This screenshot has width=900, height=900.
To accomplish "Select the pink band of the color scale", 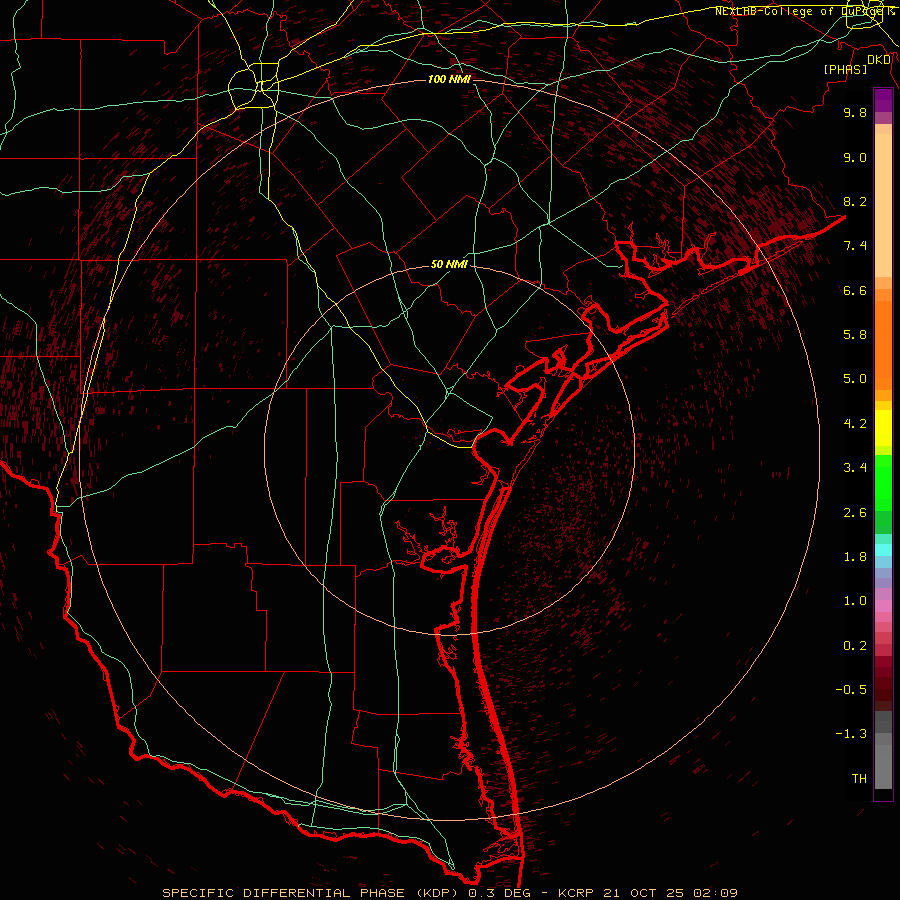I will coord(883,606).
